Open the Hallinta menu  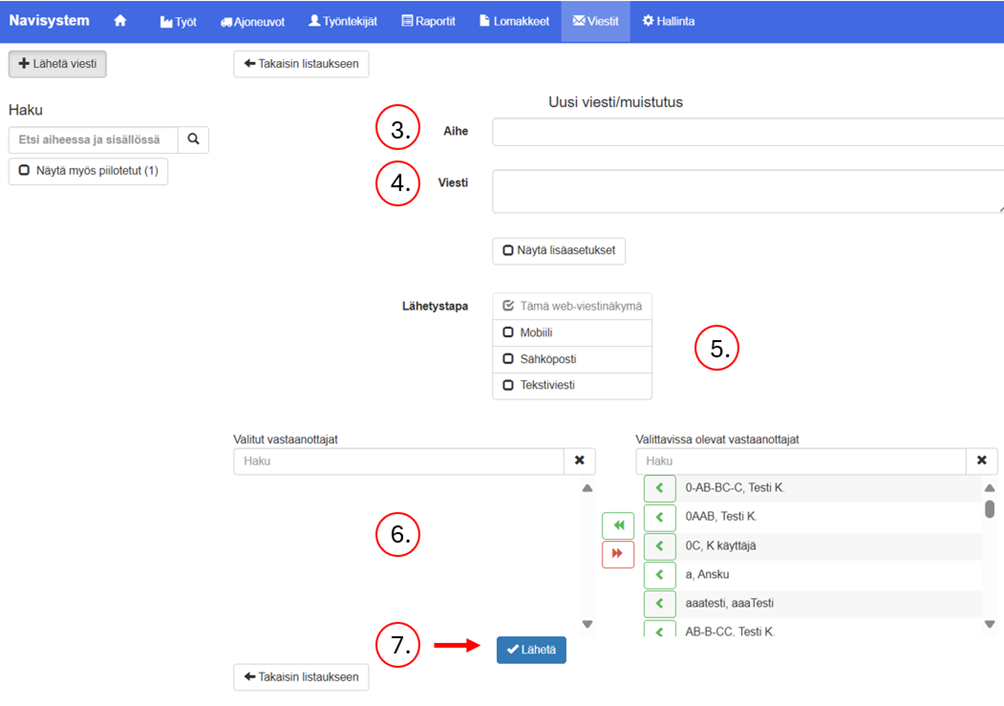point(668,21)
